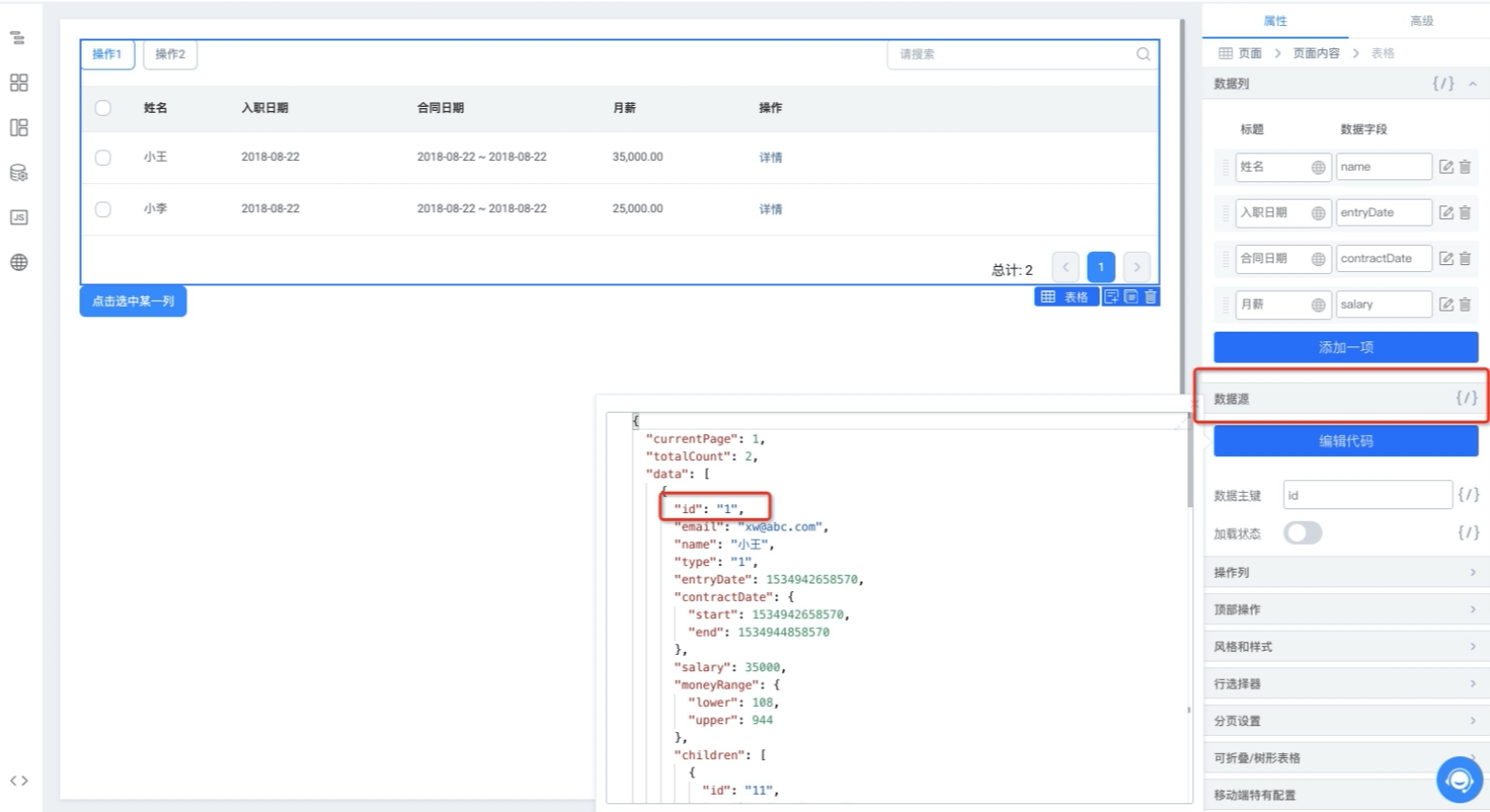Open the data source icon in sidebar
Screen dimensions: 1490x812
(18, 173)
